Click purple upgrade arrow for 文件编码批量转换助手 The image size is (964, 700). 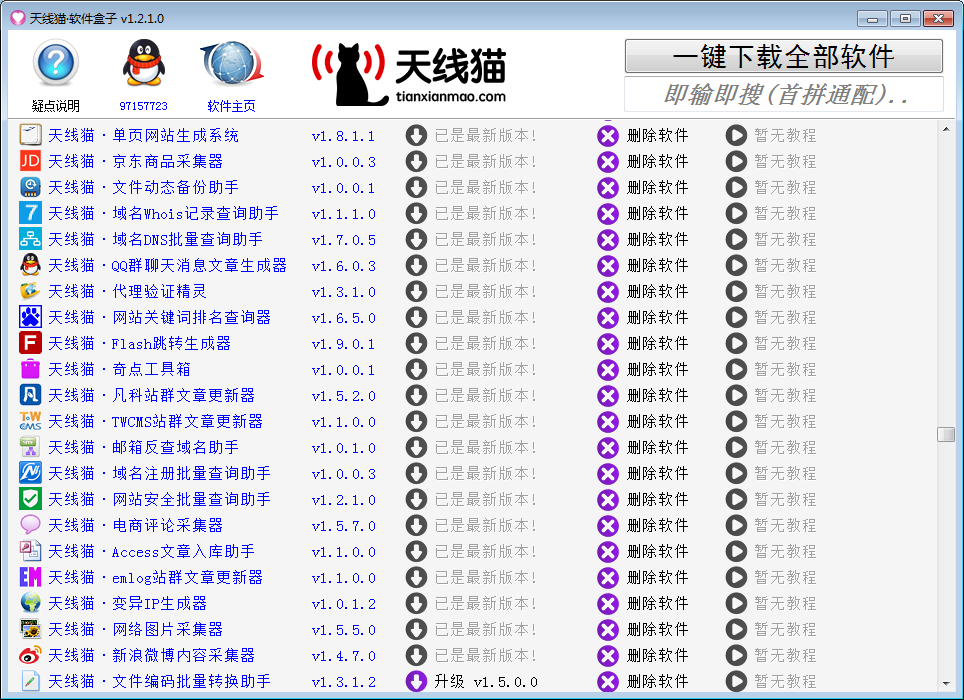pos(416,681)
